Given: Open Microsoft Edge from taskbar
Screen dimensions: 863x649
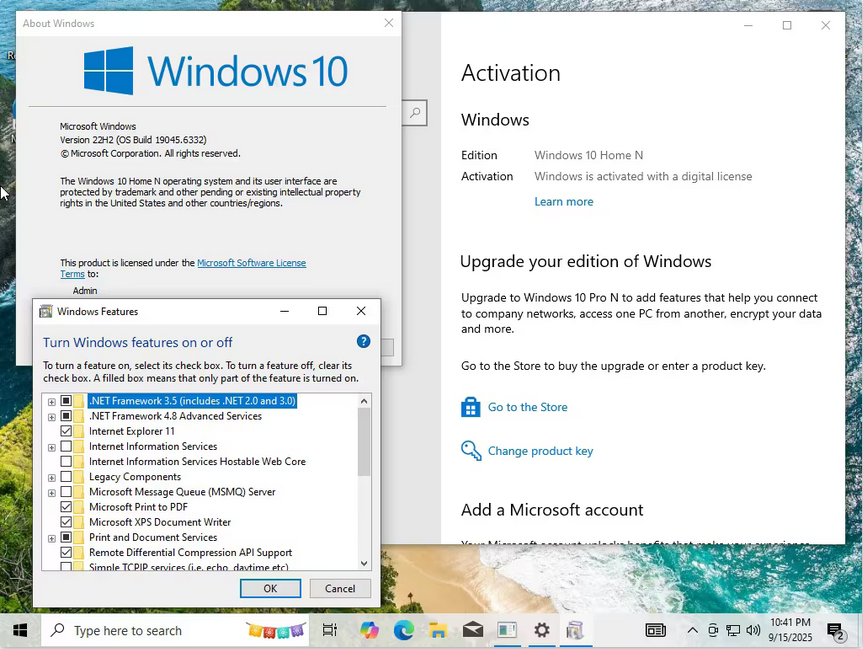Looking at the screenshot, I should [x=403, y=630].
